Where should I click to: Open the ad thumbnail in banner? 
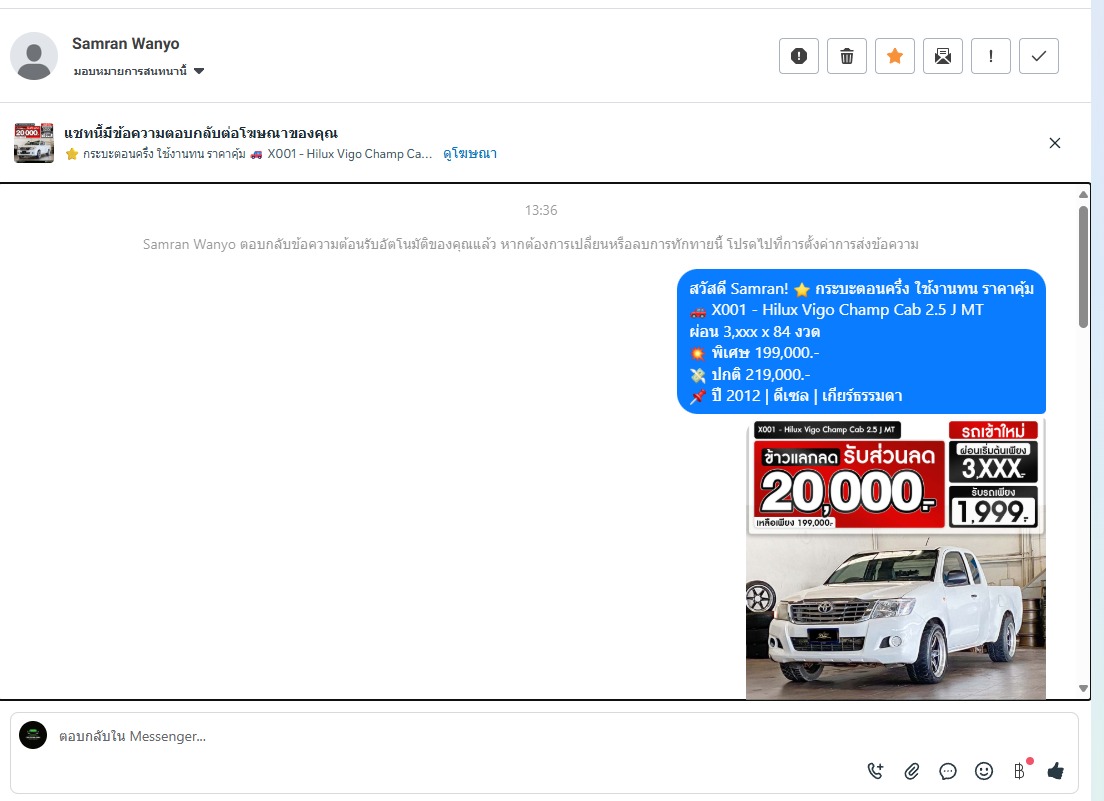[x=34, y=142]
